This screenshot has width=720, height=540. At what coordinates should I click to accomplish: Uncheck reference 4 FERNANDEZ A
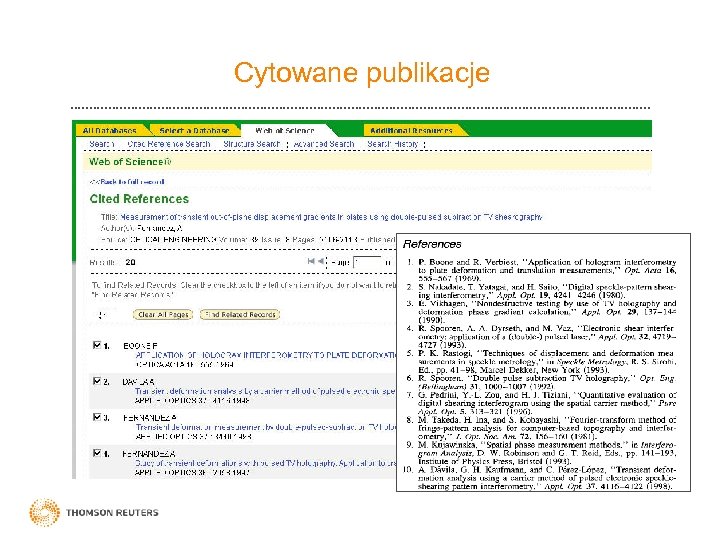[97, 453]
